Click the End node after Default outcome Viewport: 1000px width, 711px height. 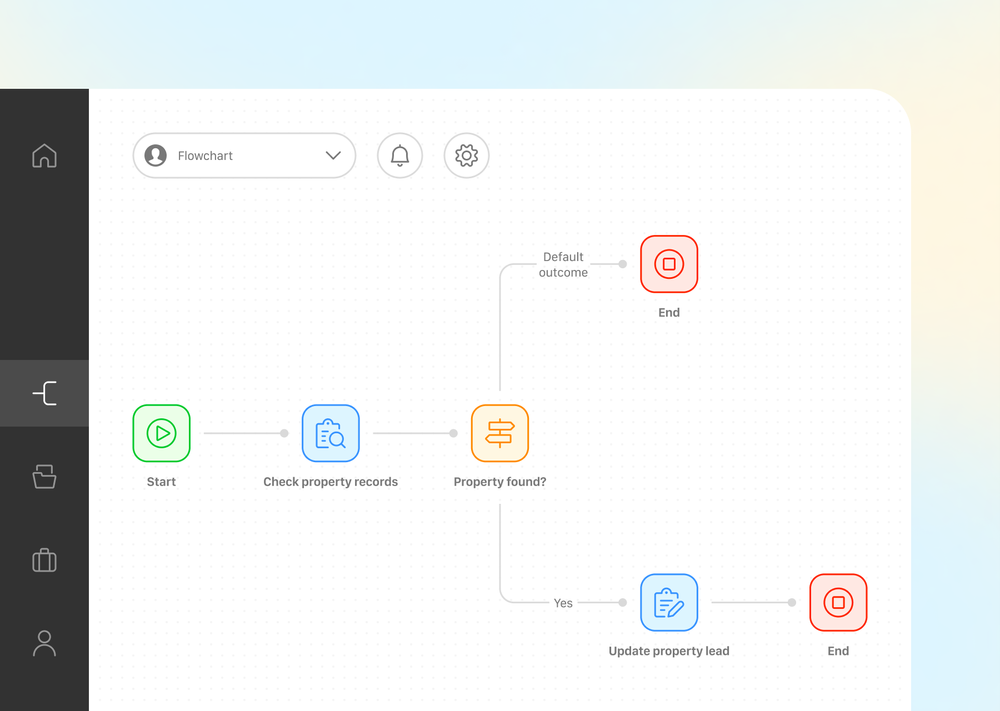pos(669,264)
